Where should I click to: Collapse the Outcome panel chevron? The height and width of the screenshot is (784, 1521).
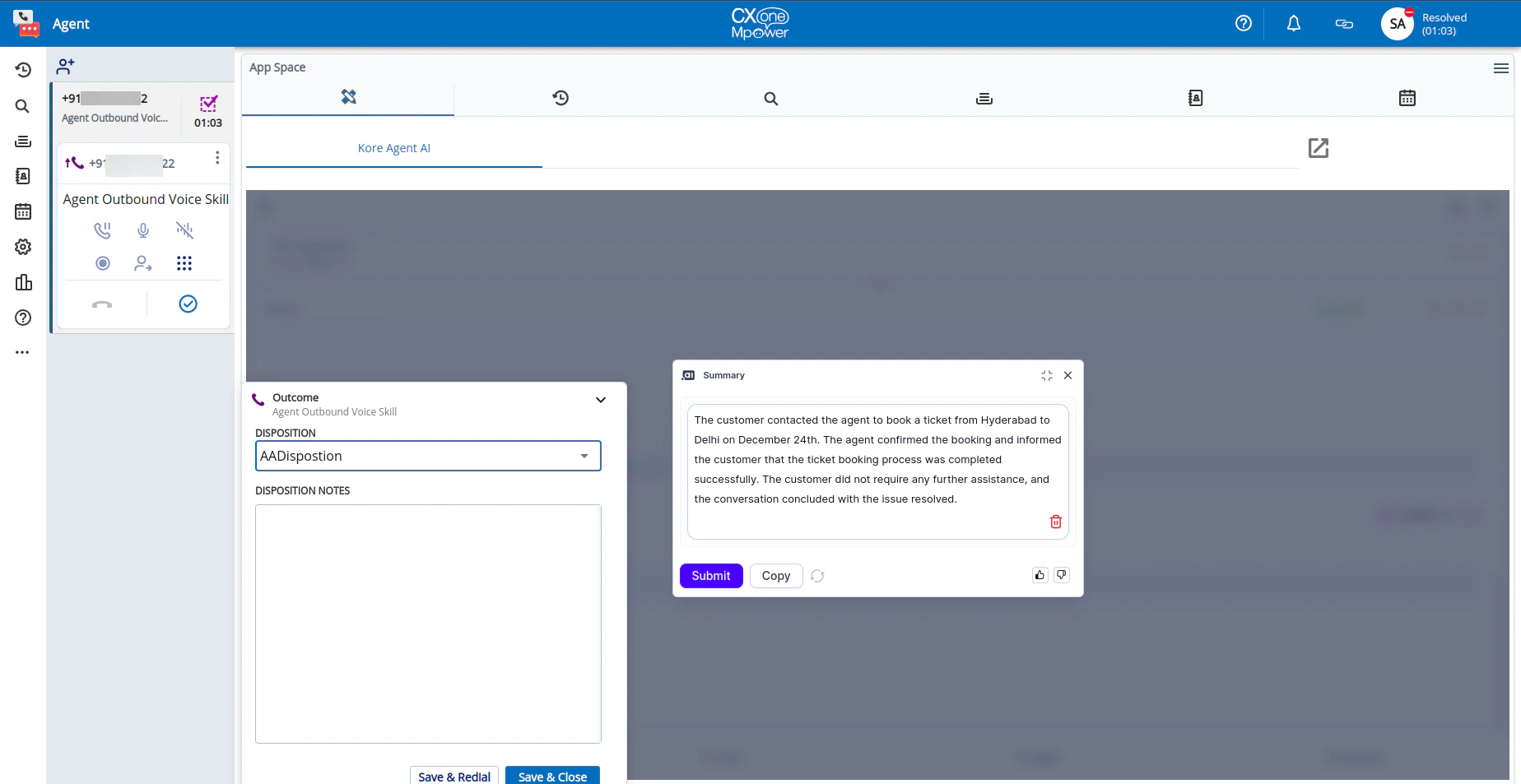pyautogui.click(x=601, y=400)
